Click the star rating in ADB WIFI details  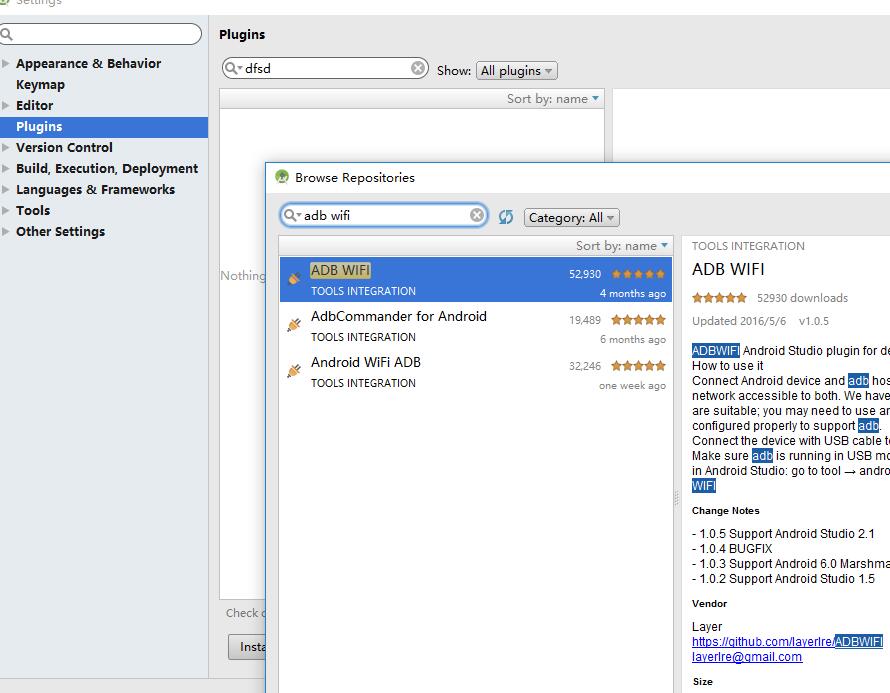tap(719, 297)
